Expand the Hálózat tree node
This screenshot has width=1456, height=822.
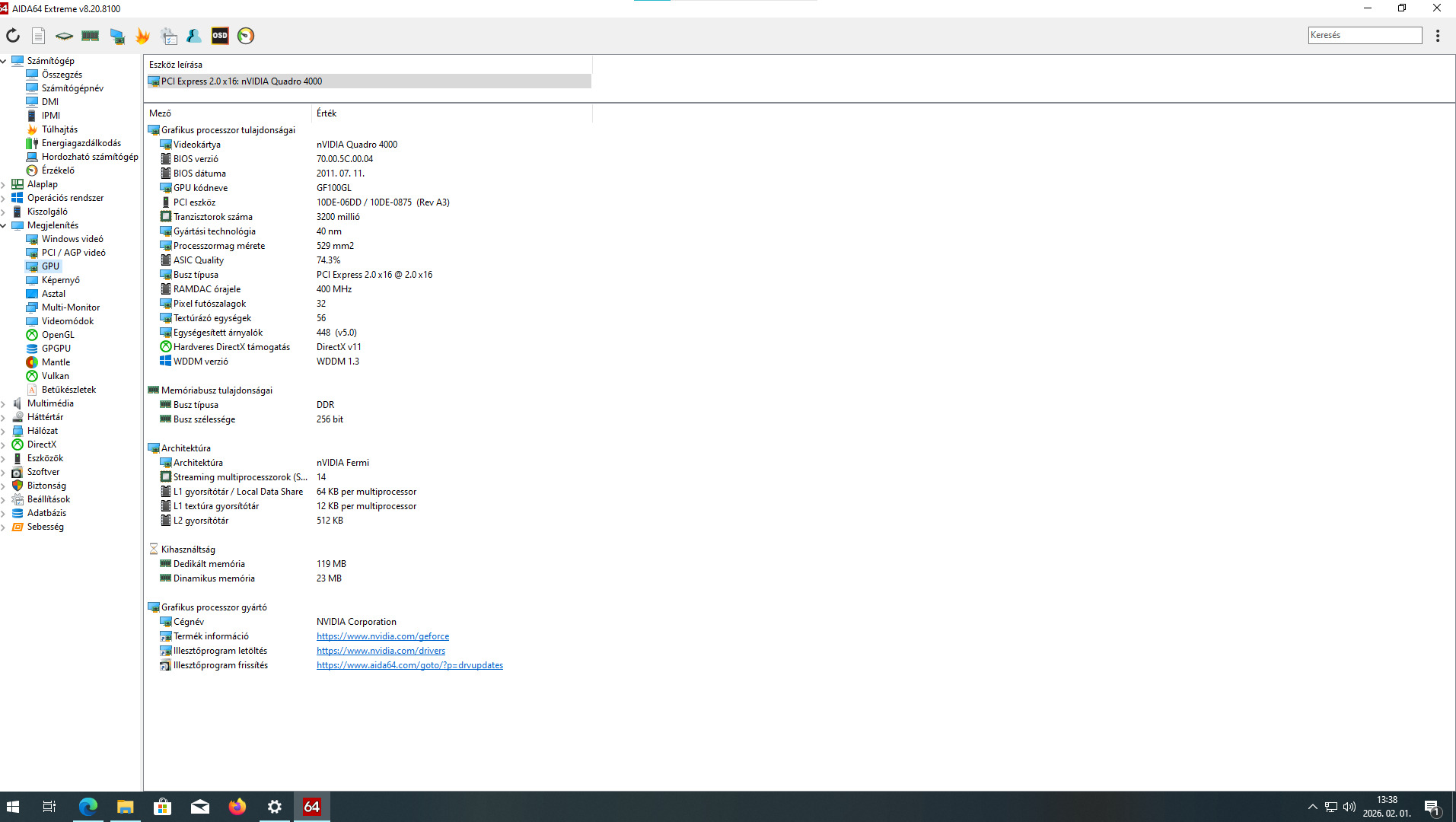coord(4,431)
